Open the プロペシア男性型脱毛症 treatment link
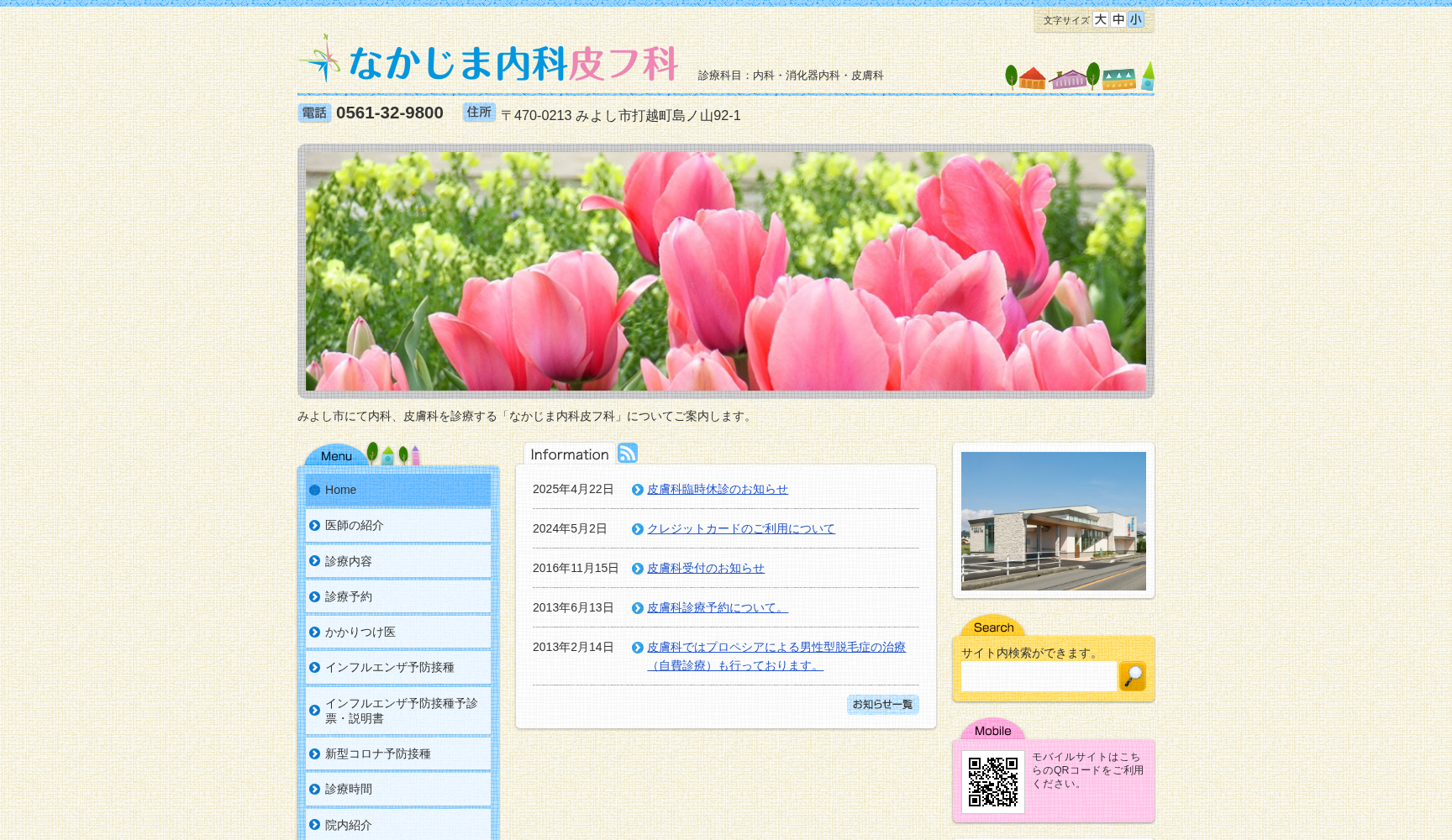This screenshot has width=1452, height=840. tap(776, 656)
